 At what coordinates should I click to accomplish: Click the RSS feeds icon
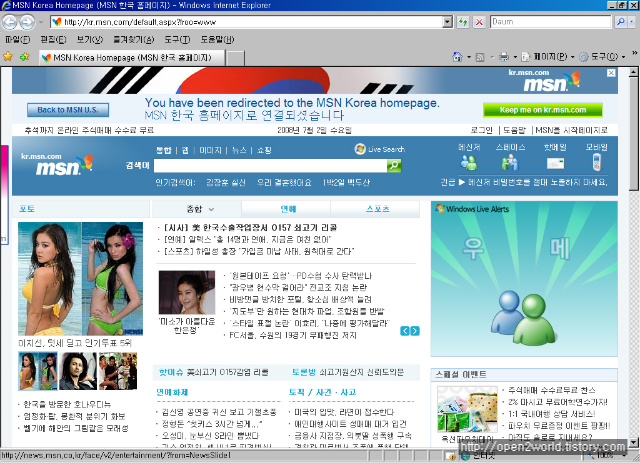(x=480, y=57)
